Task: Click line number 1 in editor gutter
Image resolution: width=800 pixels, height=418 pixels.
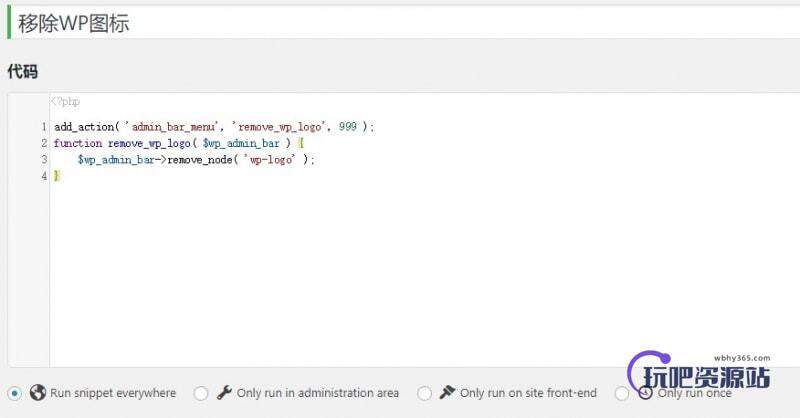Action: pyautogui.click(x=44, y=127)
